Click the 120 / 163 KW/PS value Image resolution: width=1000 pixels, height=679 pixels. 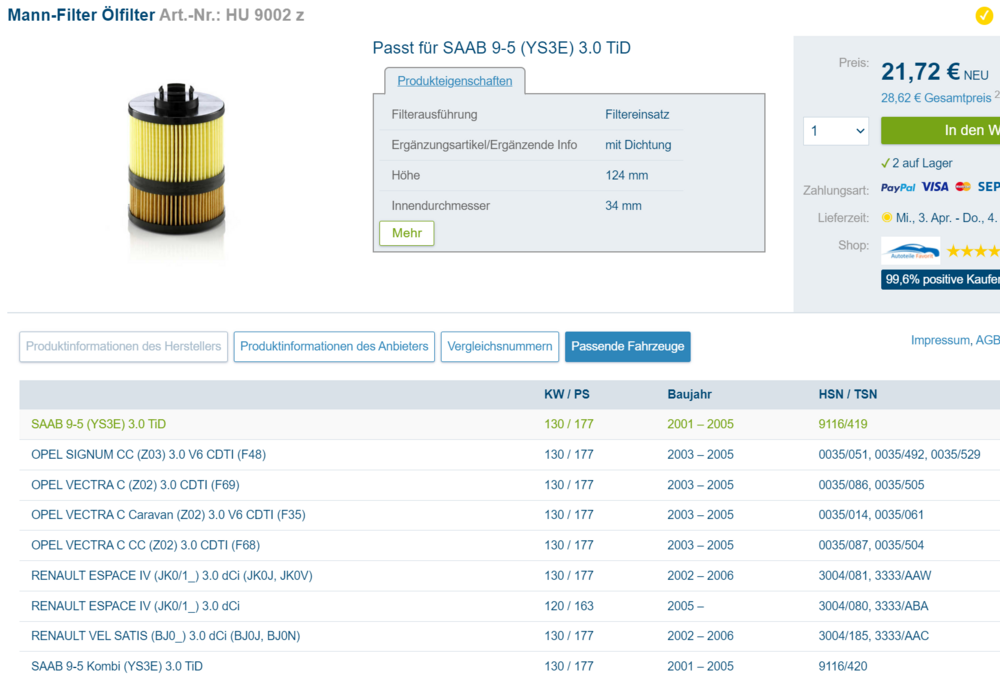(x=569, y=606)
